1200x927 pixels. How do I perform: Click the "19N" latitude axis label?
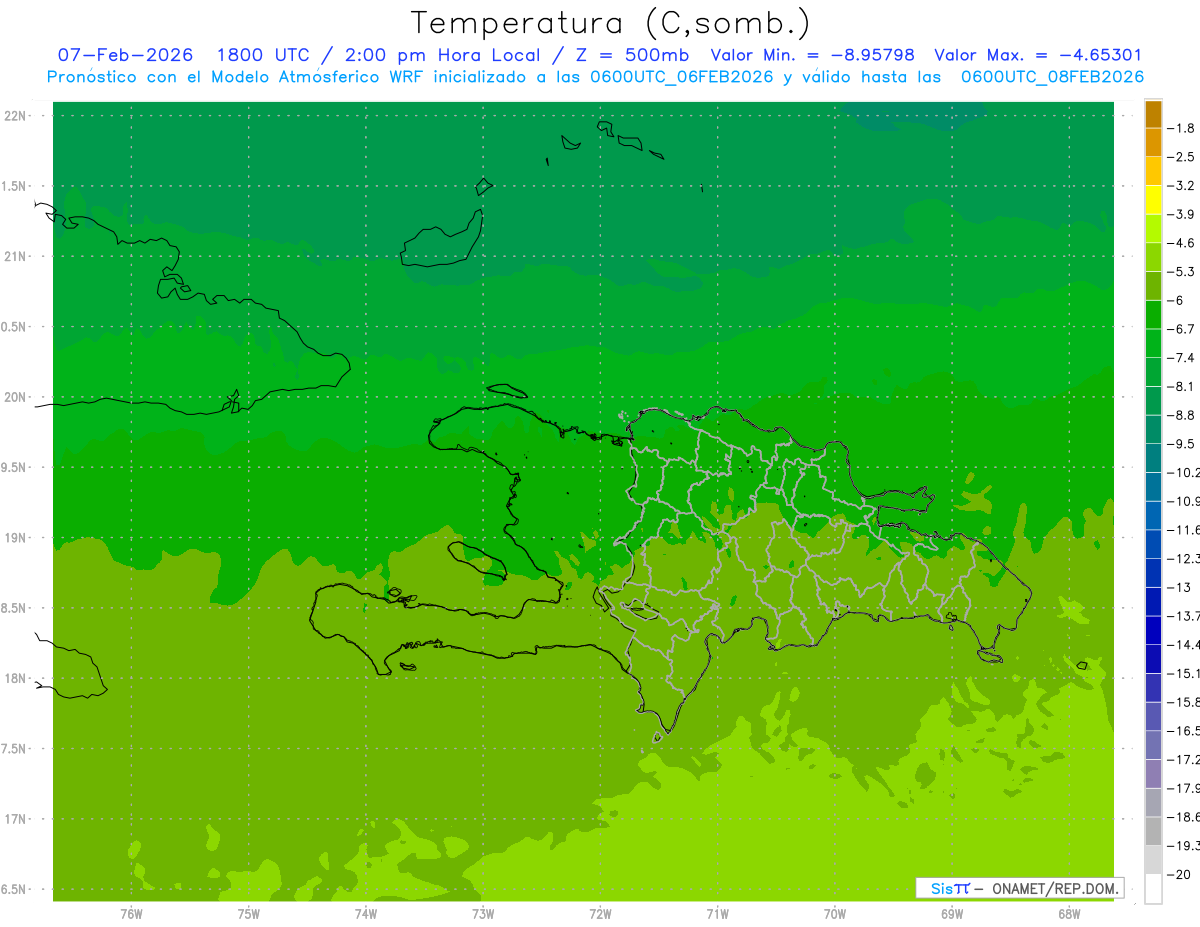coord(17,538)
